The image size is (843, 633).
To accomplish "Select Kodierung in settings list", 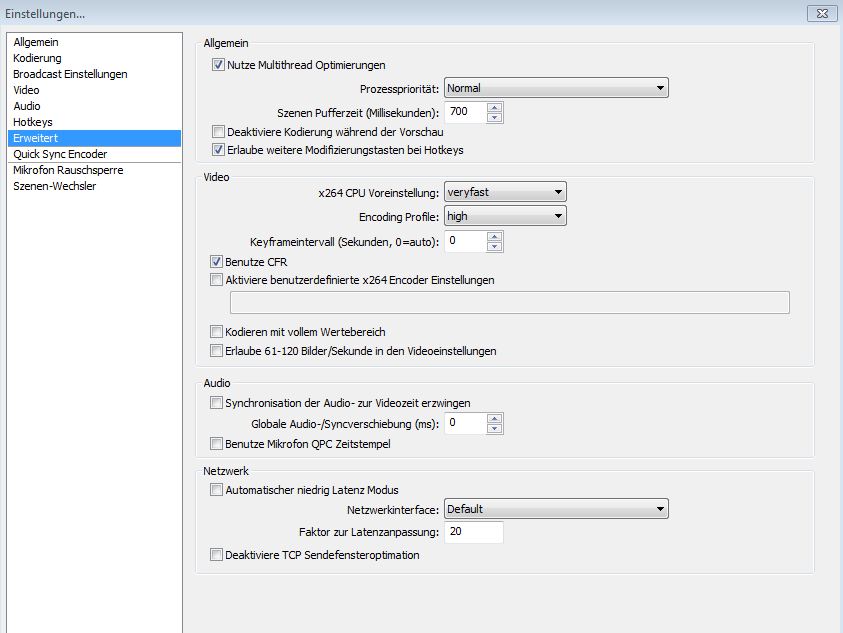I will pyautogui.click(x=37, y=58).
